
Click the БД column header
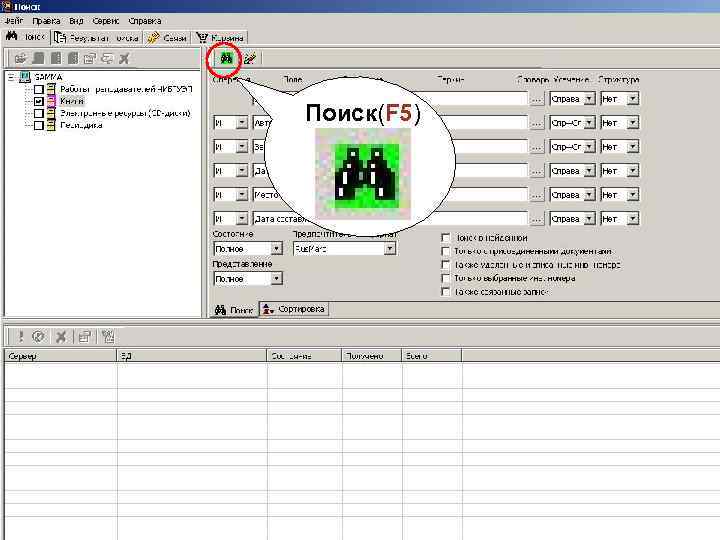click(192, 356)
